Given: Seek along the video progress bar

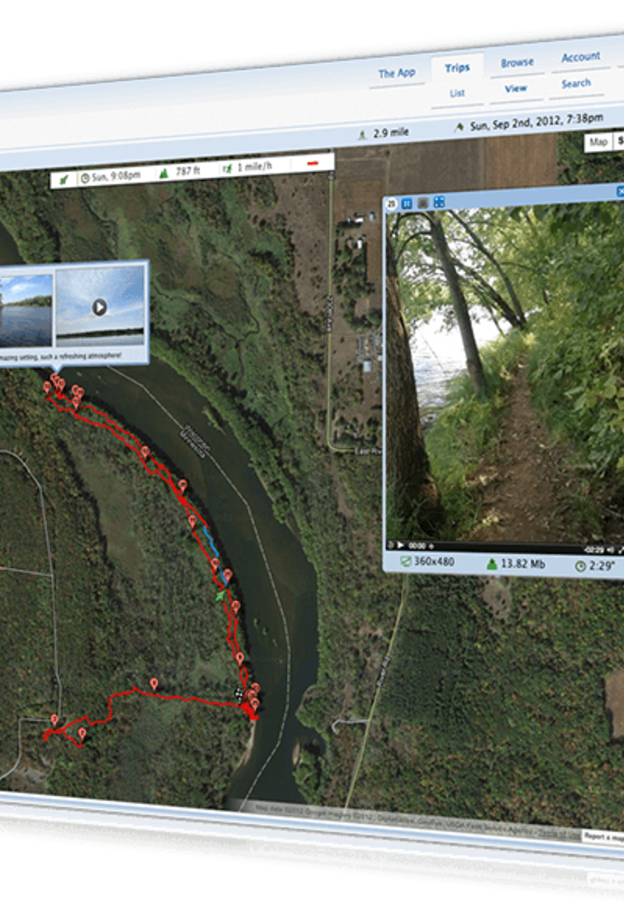Looking at the screenshot, I should tap(507, 547).
